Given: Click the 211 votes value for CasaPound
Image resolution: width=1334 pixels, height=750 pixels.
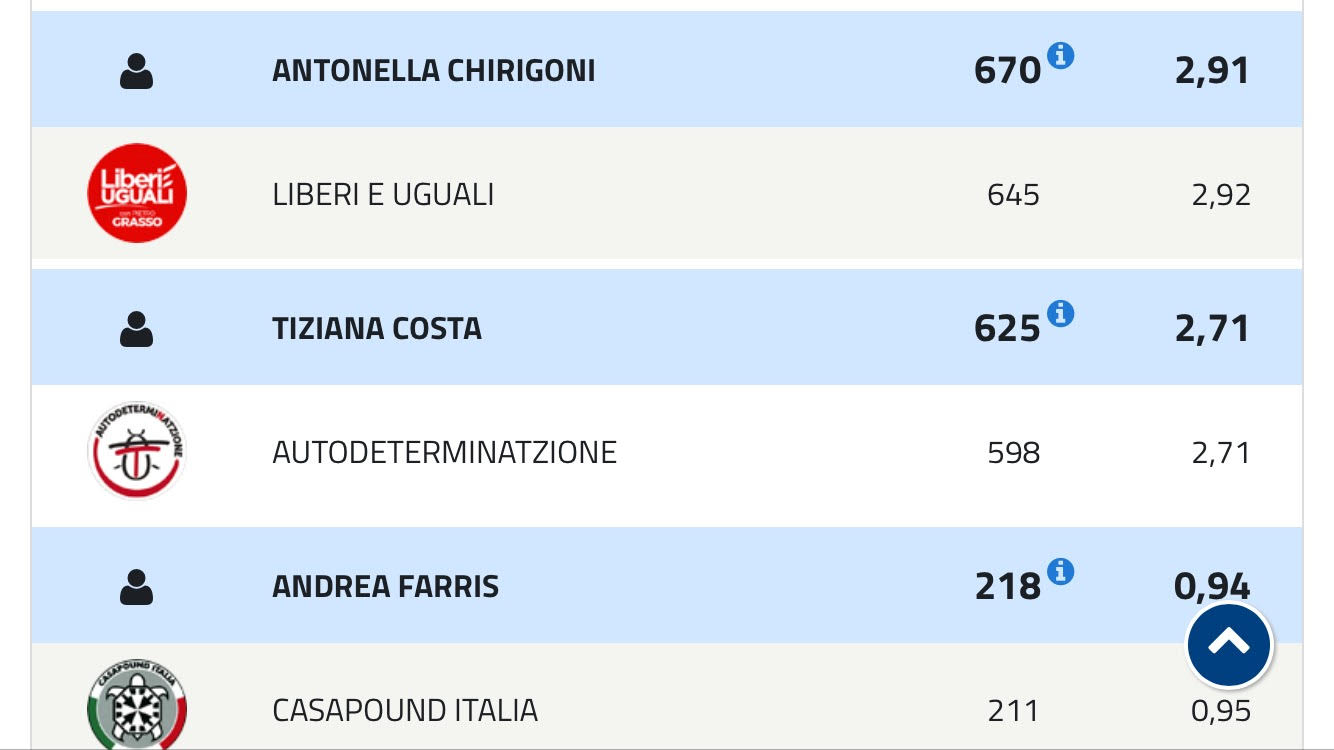Looking at the screenshot, I should coord(1013,711).
